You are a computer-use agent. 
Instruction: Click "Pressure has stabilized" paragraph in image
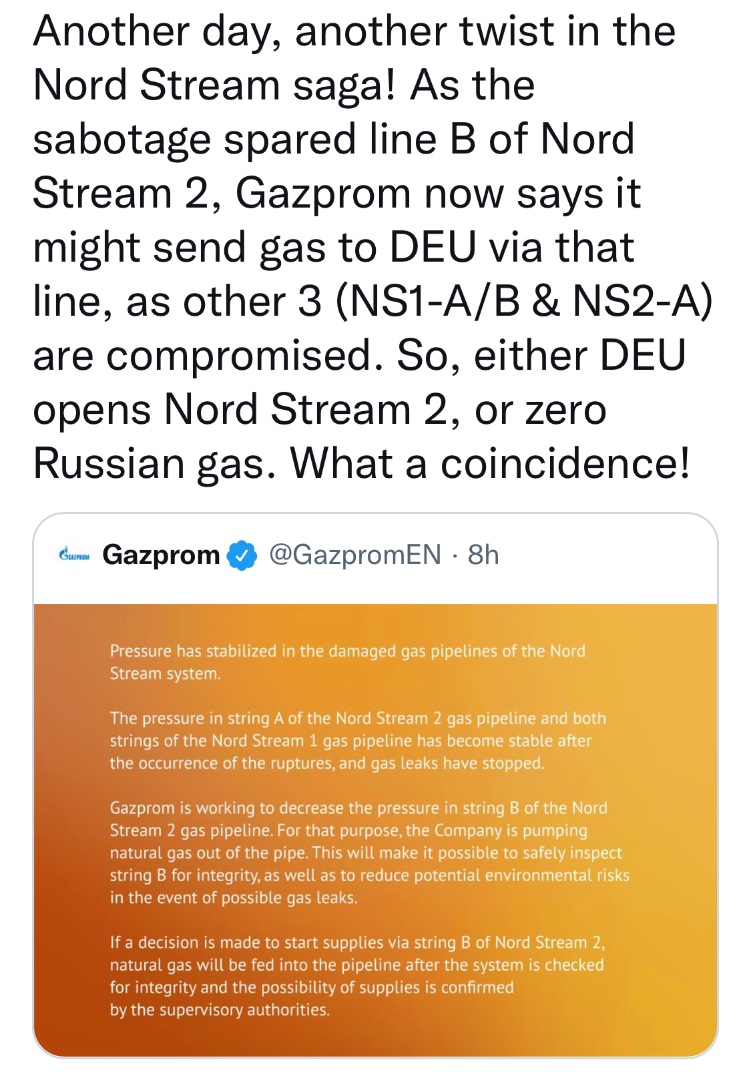(347, 662)
